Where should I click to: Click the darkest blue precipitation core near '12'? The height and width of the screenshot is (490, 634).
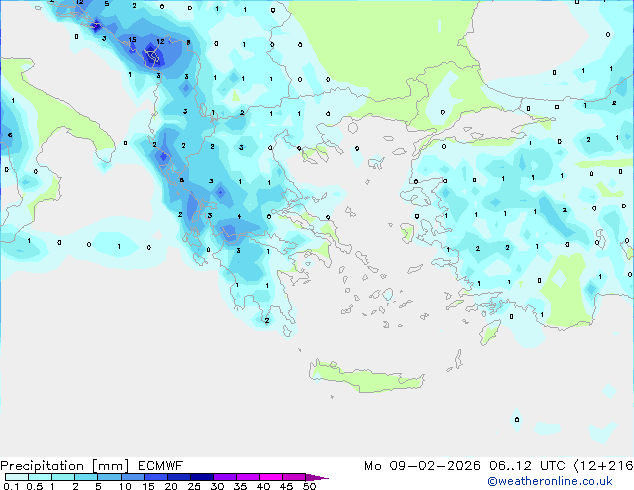coord(153,57)
